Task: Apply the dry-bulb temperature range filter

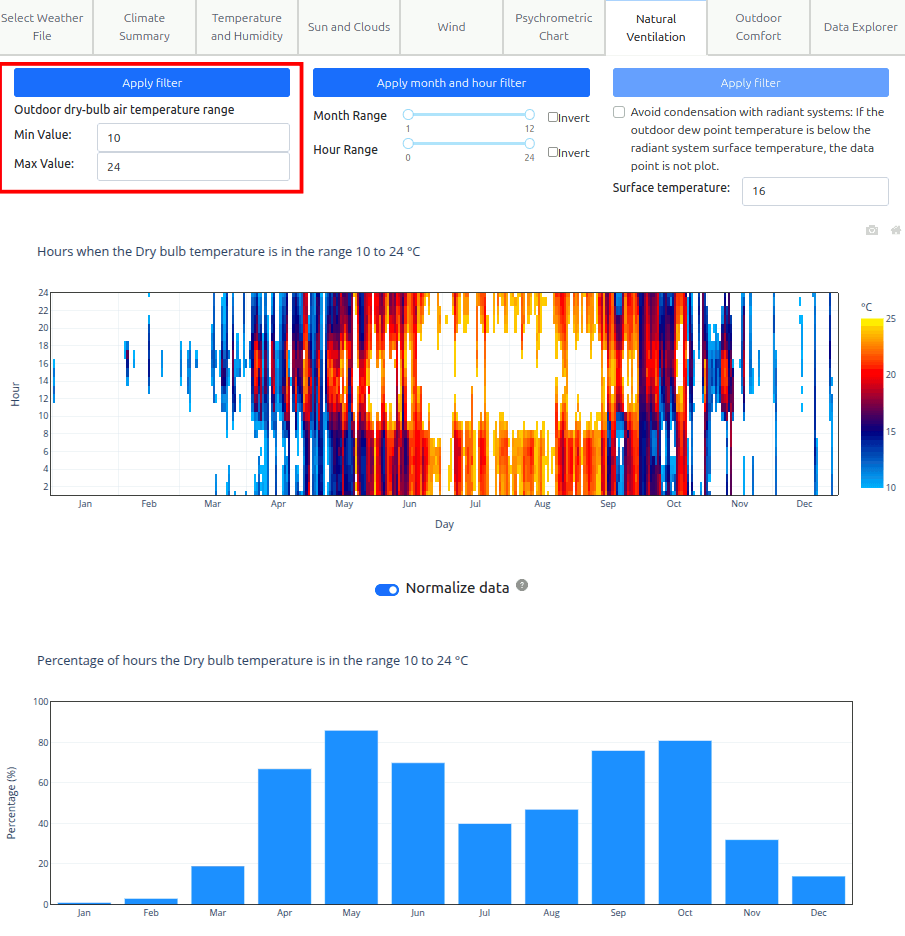Action: 152,83
